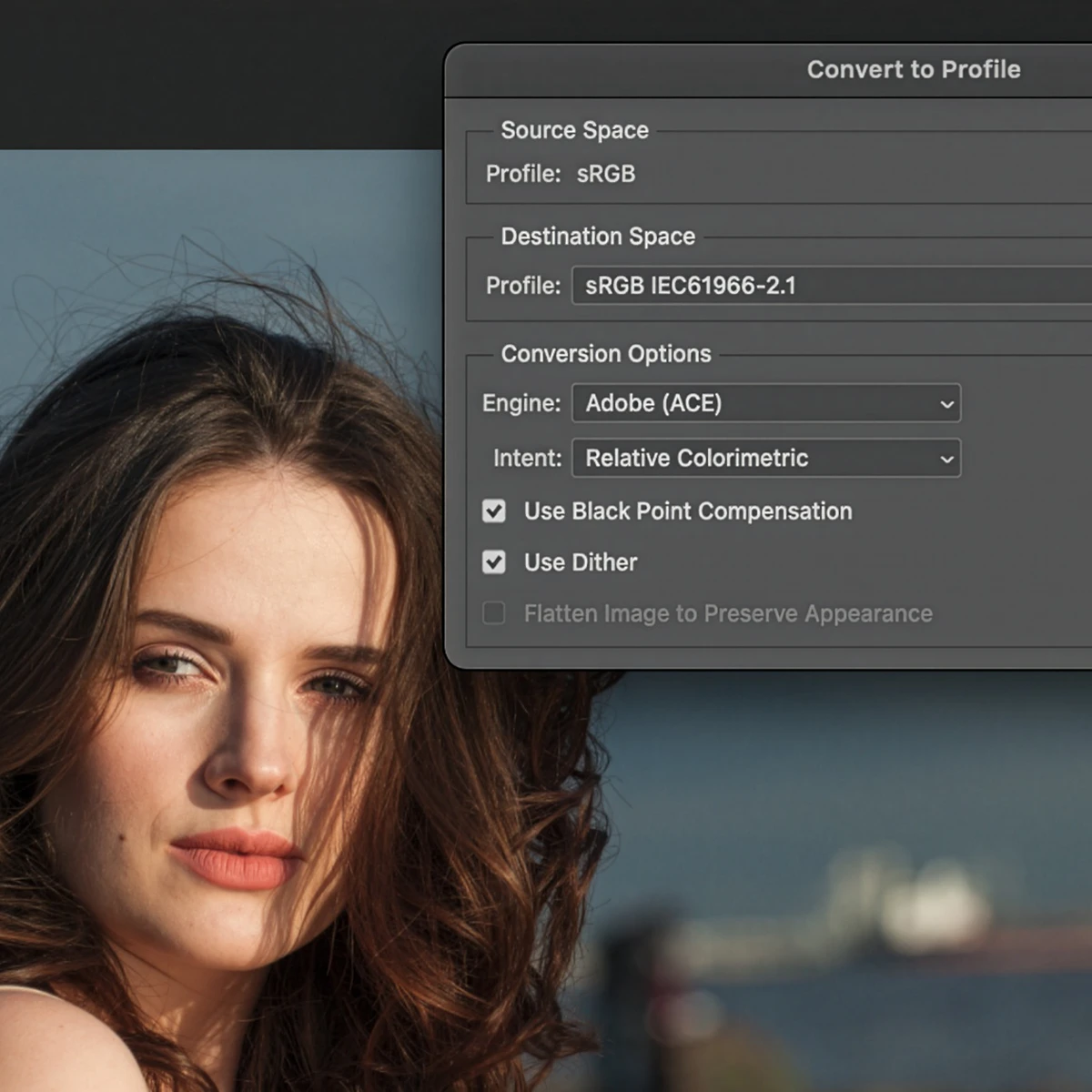Click the "Intent:" field label
The height and width of the screenshot is (1092, 1092).
[527, 458]
